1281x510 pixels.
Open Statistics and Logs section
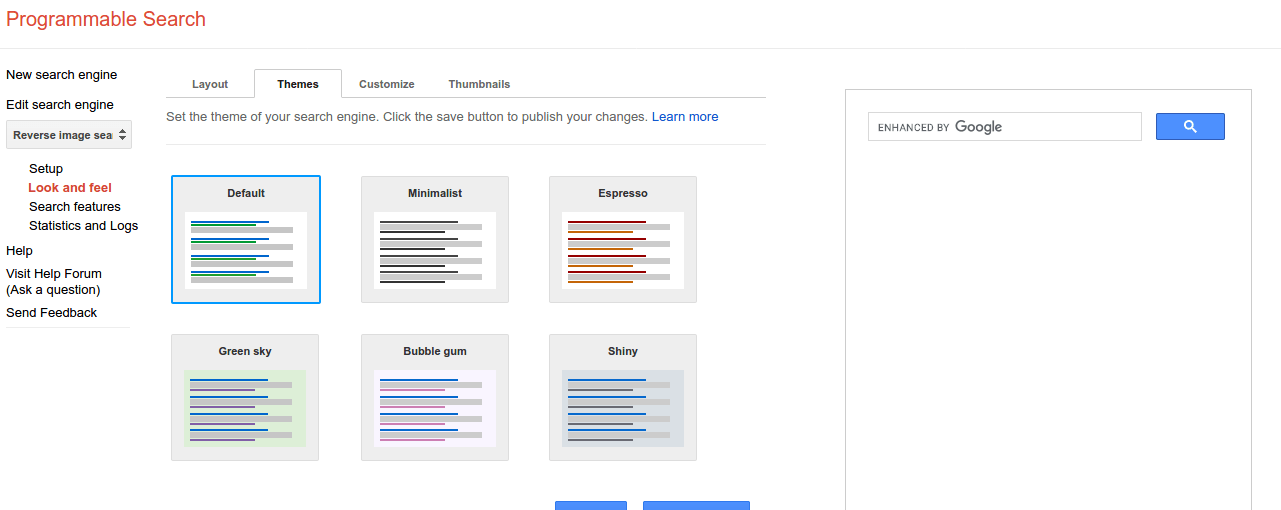[x=84, y=226]
